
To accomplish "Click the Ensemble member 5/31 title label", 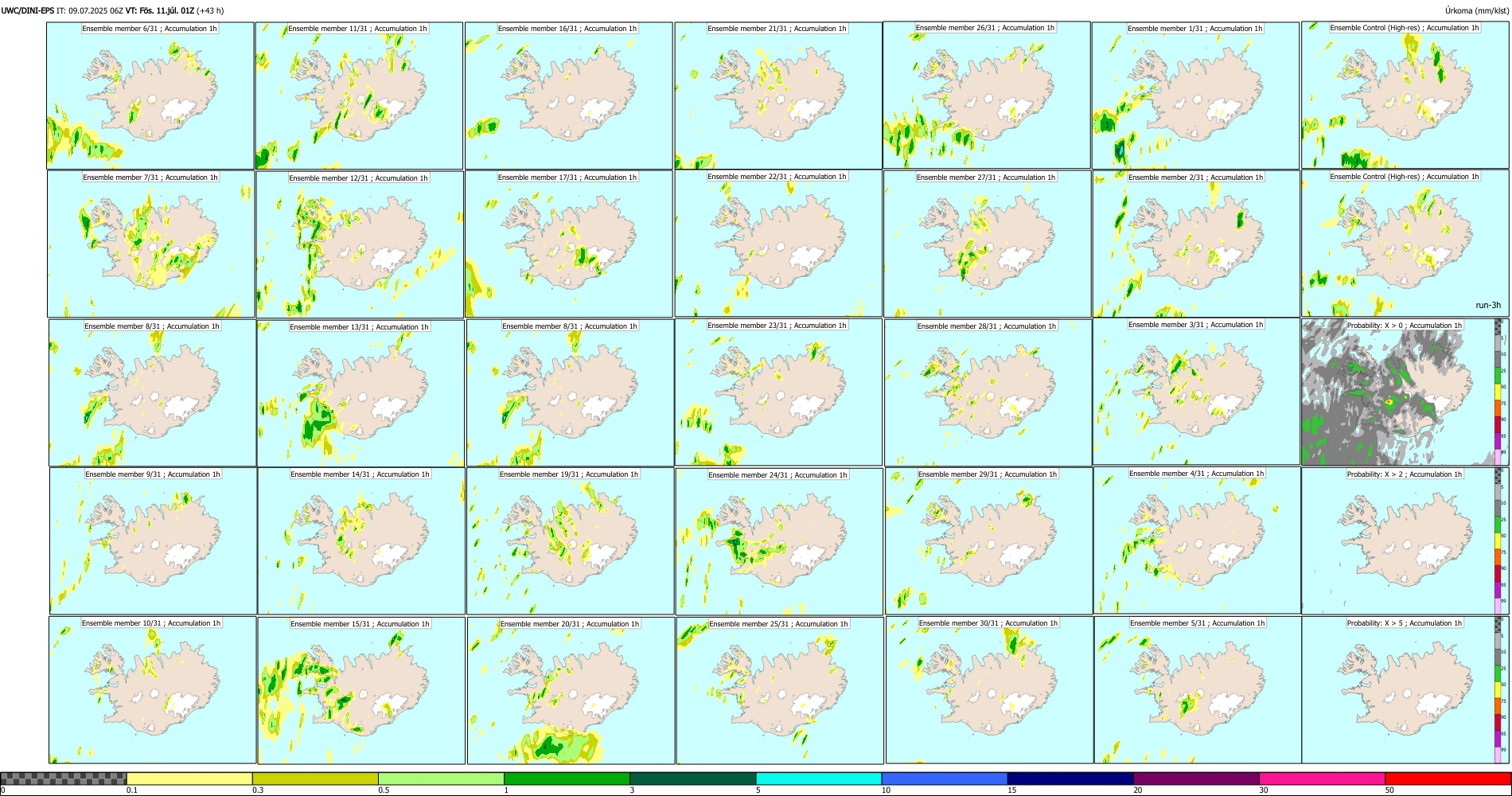I will pyautogui.click(x=1197, y=623).
